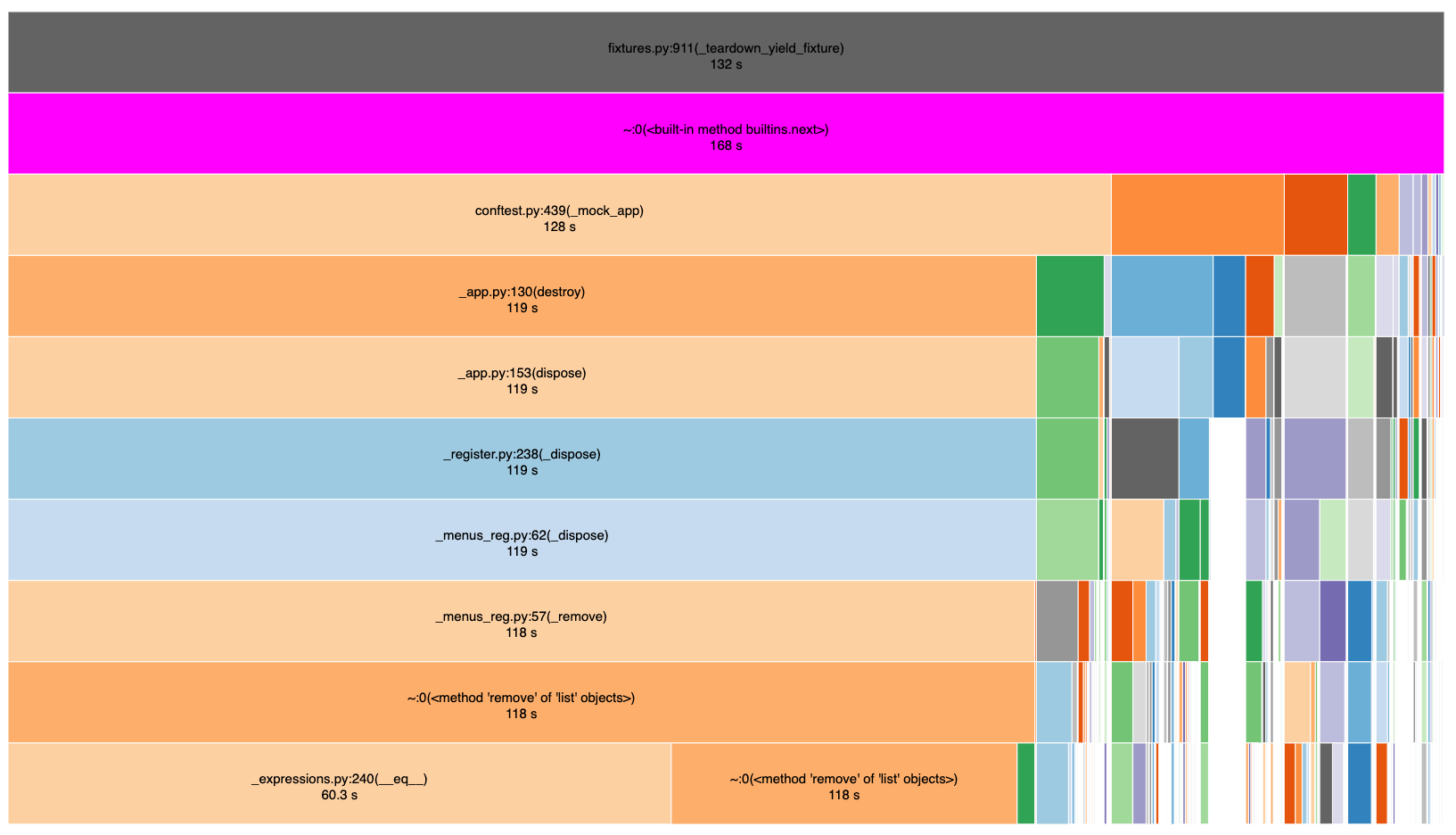Click the orange block right of conftest.py _mock_app

pos(1197,214)
